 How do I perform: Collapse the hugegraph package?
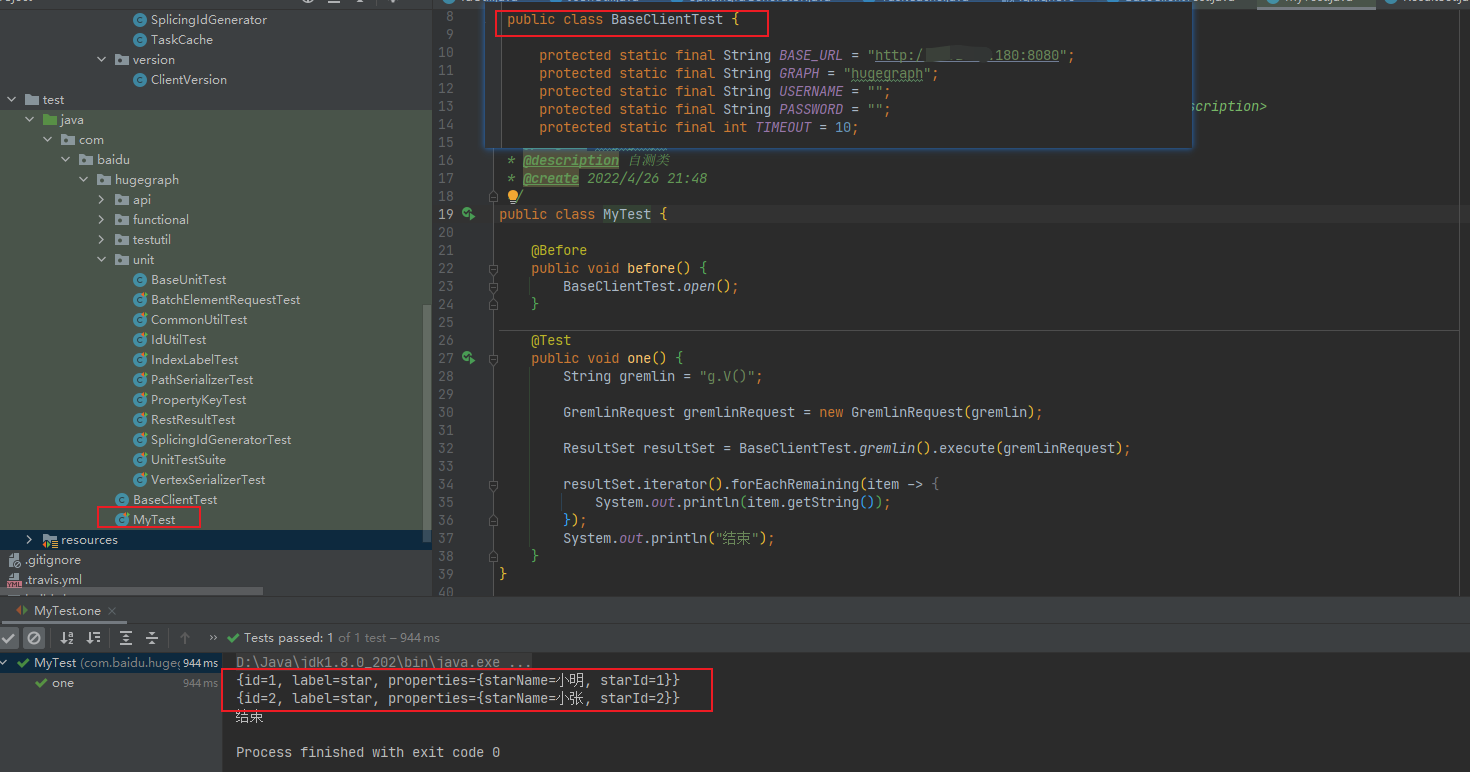coord(84,179)
